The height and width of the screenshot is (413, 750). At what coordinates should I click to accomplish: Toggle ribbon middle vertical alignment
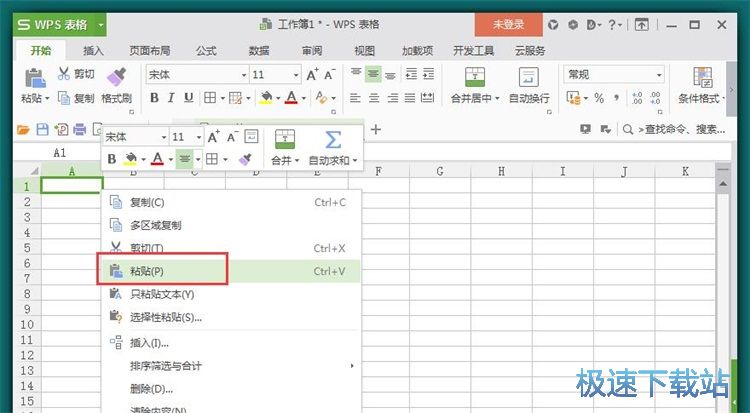point(373,74)
